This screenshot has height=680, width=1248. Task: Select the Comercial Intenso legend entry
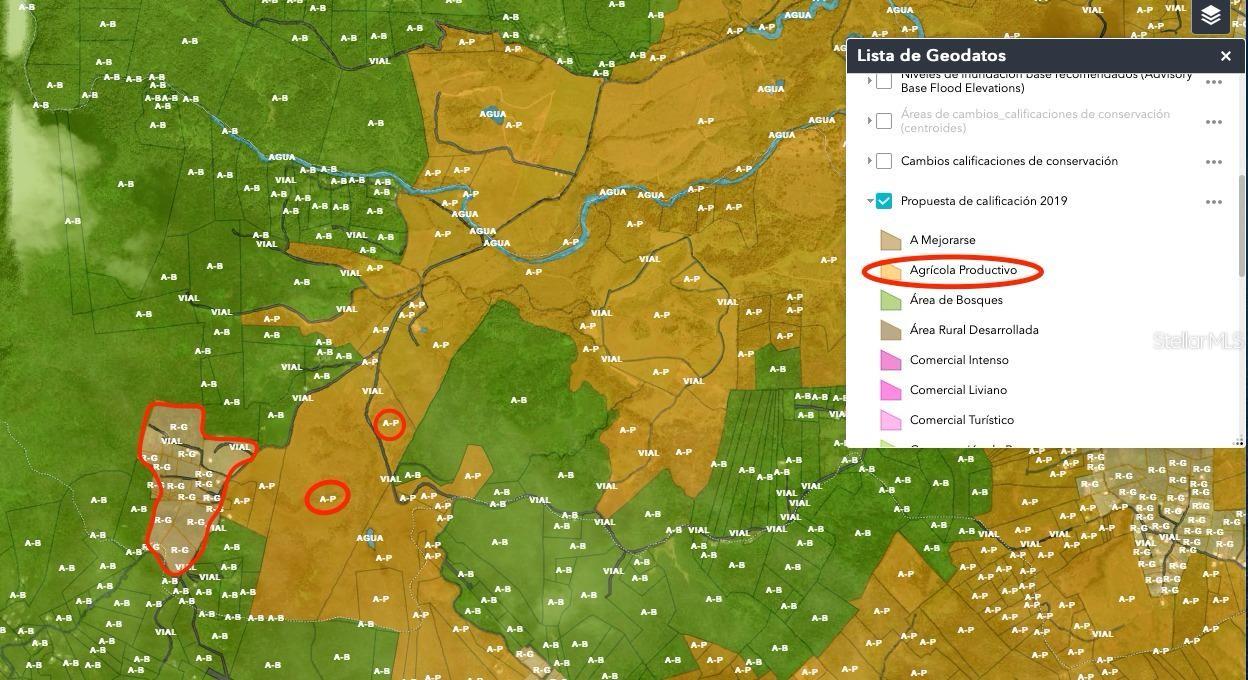958,360
